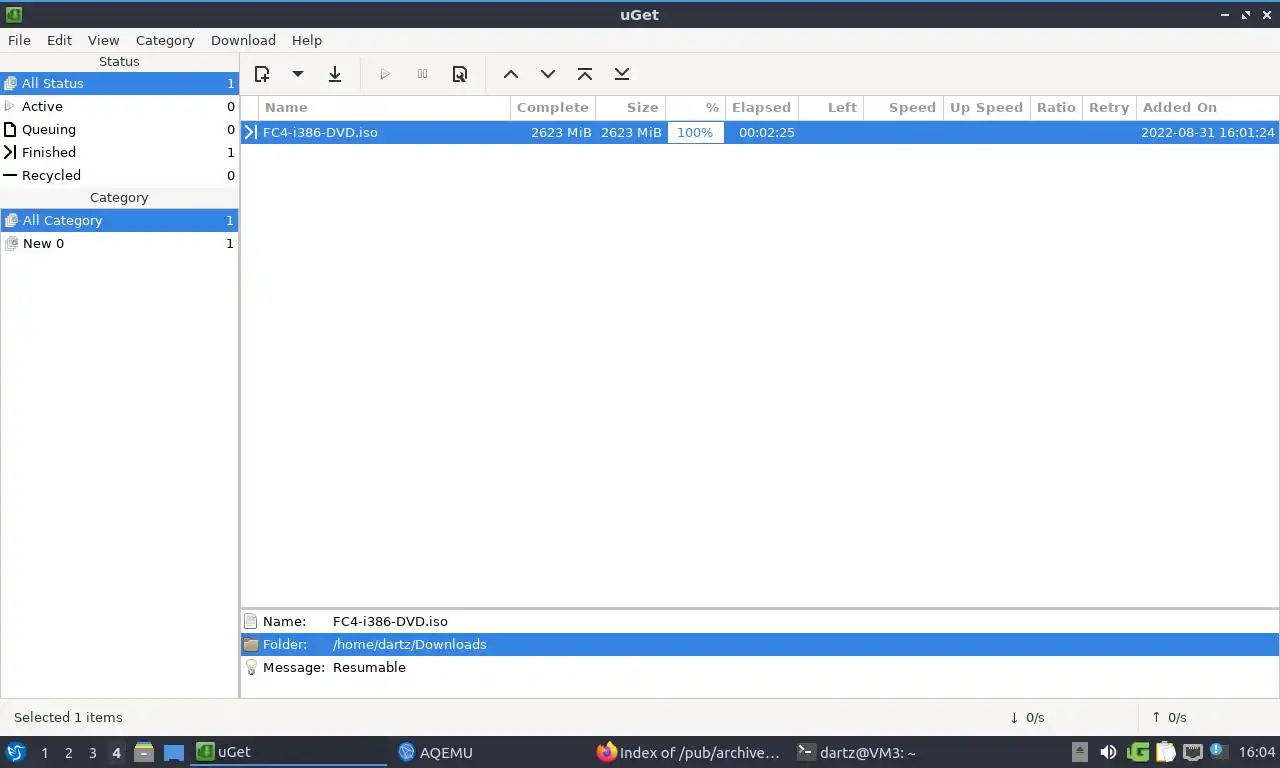Viewport: 1280px width, 768px height.
Task: Open file manager from taskbar launcher
Action: pyautogui.click(x=144, y=752)
